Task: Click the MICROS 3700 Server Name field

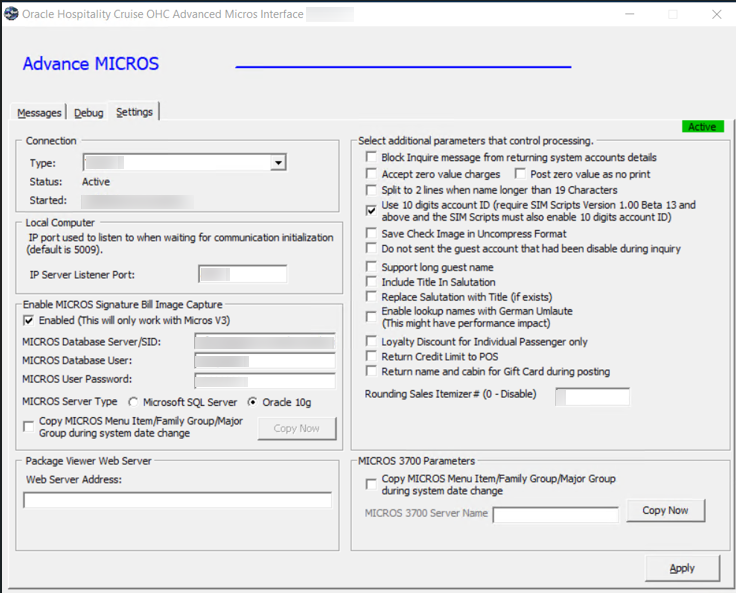Action: [556, 515]
